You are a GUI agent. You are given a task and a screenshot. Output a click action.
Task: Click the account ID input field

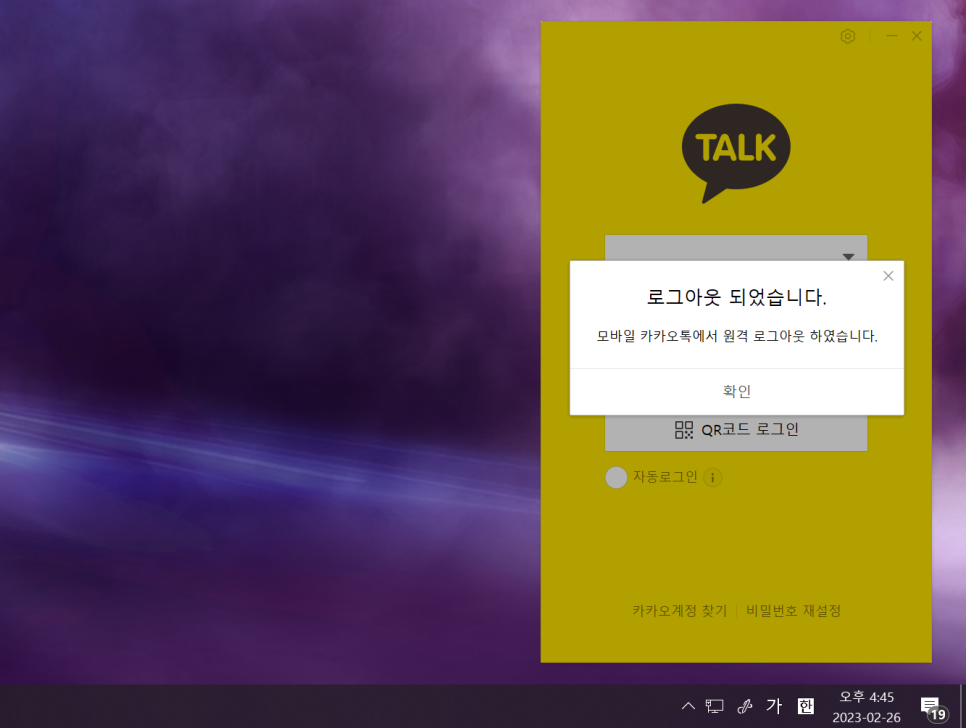click(736, 248)
